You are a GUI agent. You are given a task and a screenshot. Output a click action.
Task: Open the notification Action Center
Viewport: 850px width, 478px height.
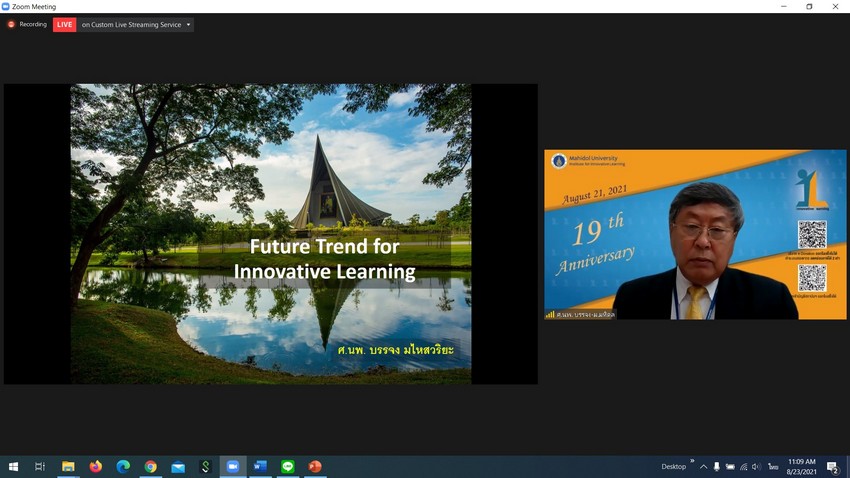tap(832, 466)
